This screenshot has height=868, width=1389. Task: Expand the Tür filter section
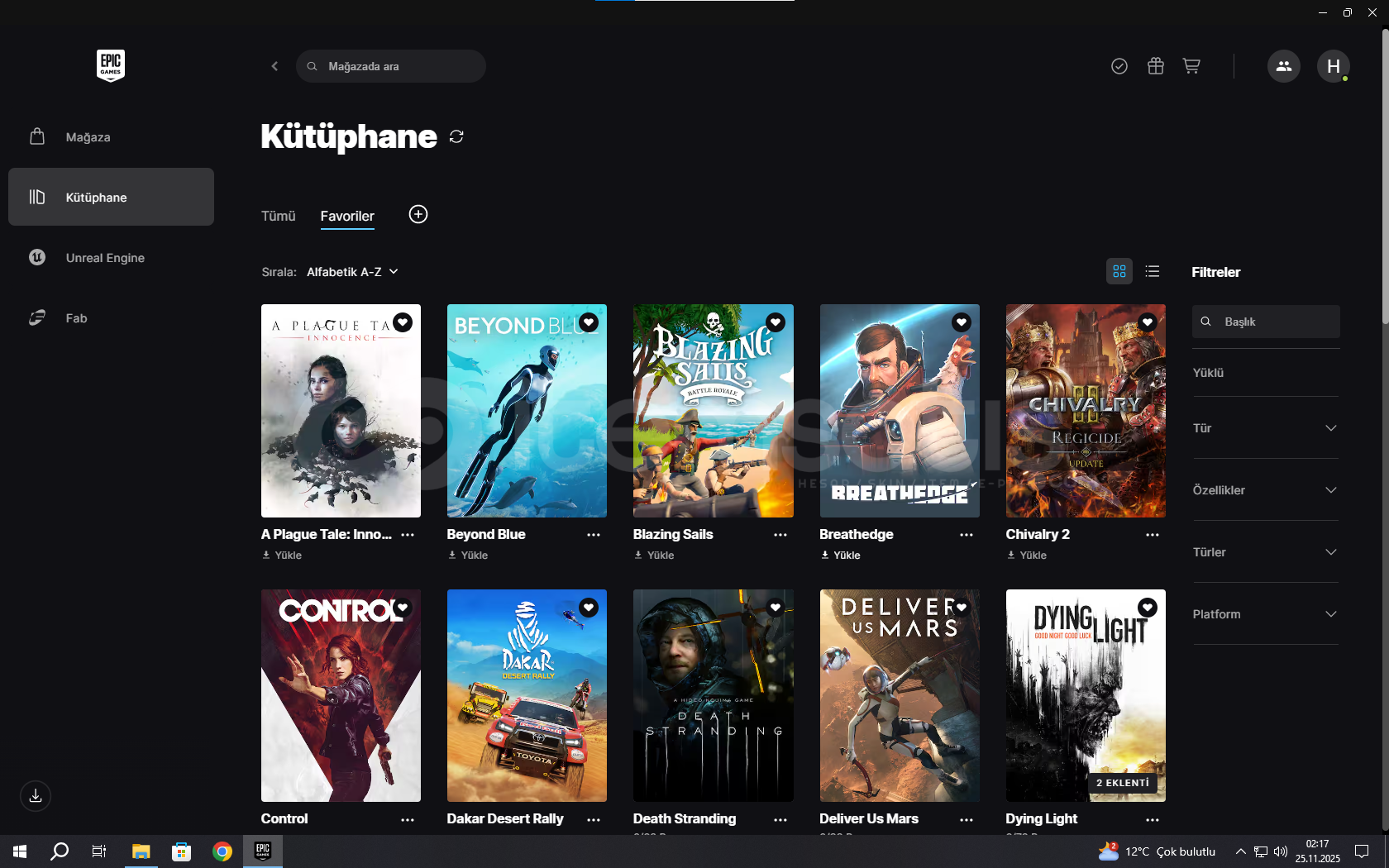tap(1265, 428)
